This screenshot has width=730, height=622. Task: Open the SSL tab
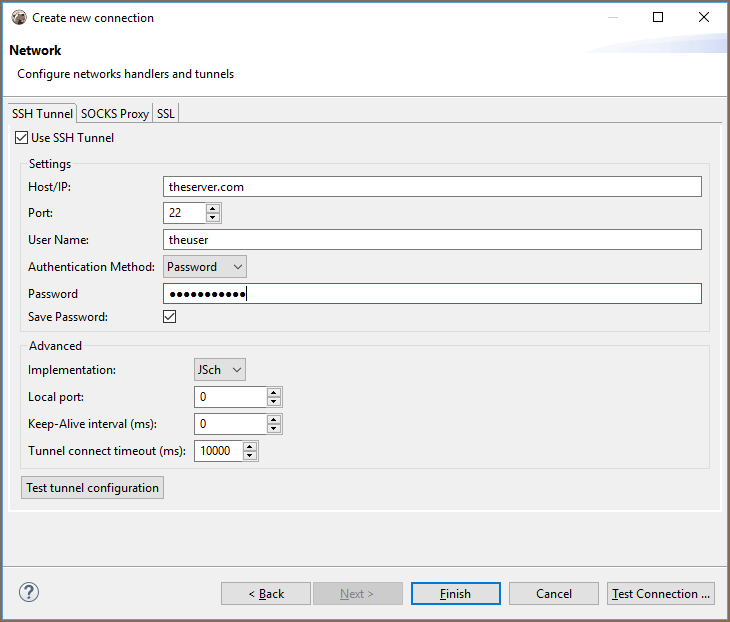coord(166,114)
